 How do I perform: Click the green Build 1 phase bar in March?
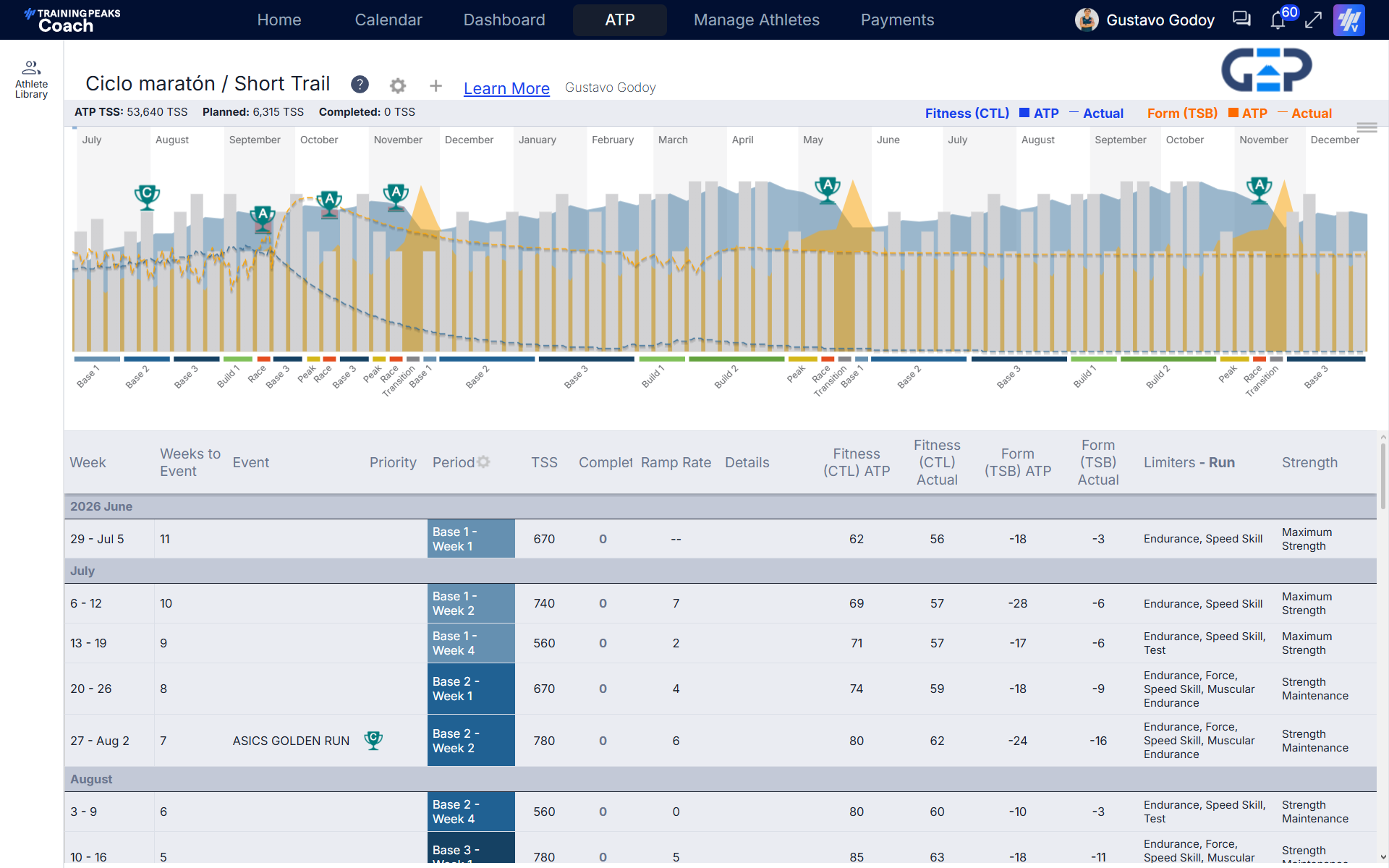(x=662, y=359)
